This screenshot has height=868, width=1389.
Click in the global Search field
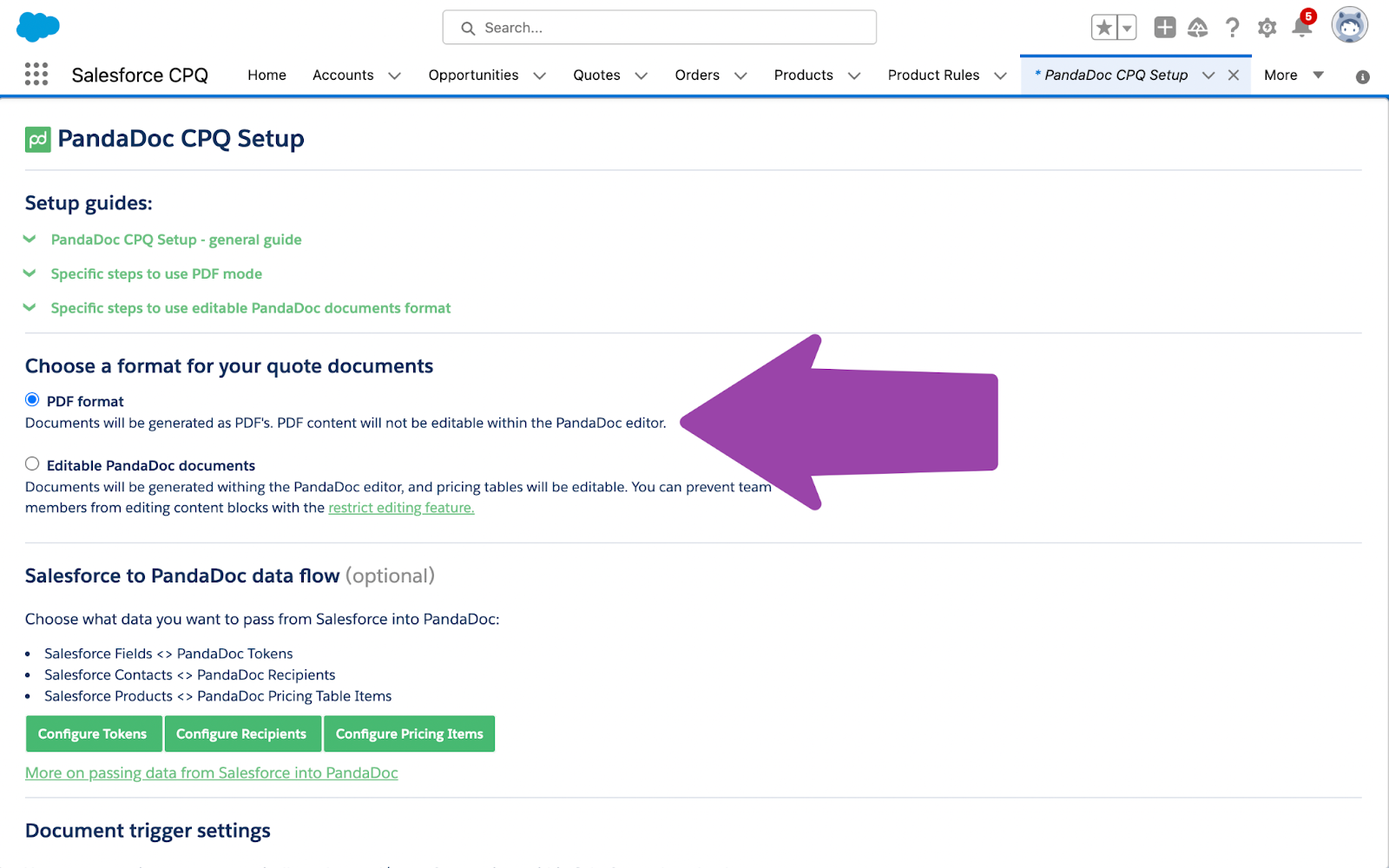660,28
